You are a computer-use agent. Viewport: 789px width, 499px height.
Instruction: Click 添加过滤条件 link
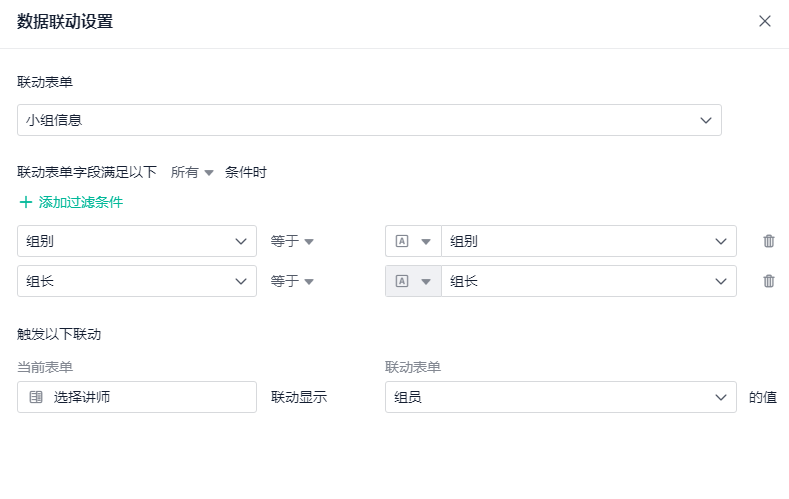point(80,202)
